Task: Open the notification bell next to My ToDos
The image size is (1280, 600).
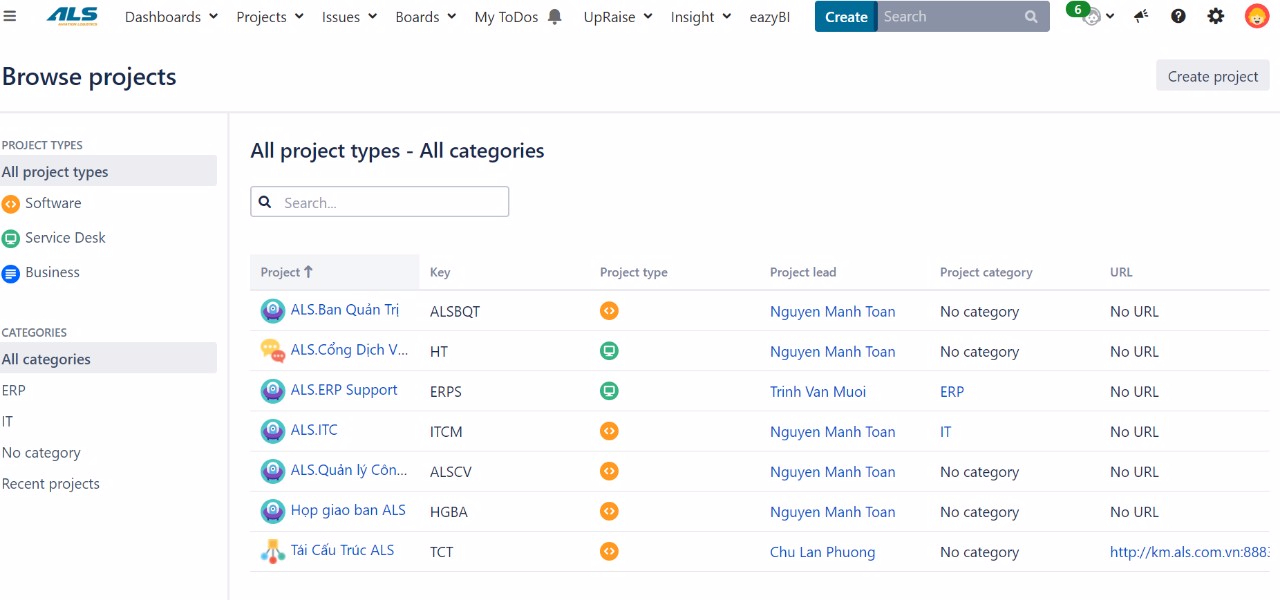Action: [555, 17]
